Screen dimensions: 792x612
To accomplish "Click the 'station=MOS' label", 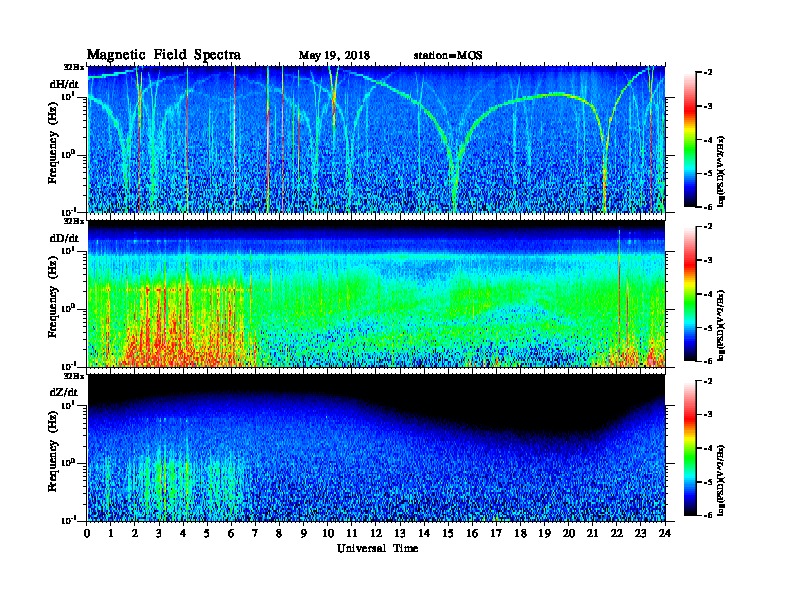I will 448,56.
